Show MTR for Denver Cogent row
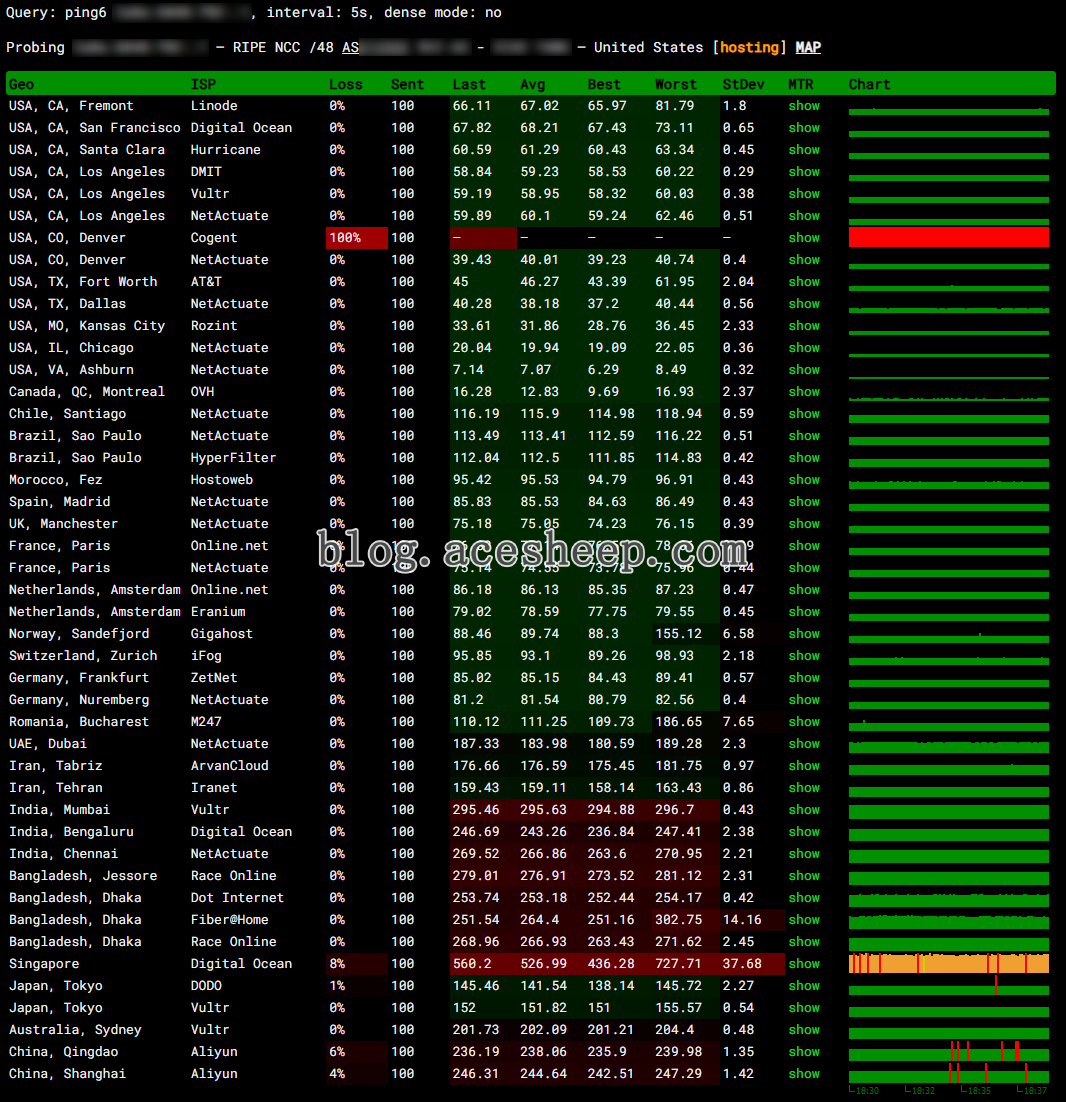 point(803,238)
